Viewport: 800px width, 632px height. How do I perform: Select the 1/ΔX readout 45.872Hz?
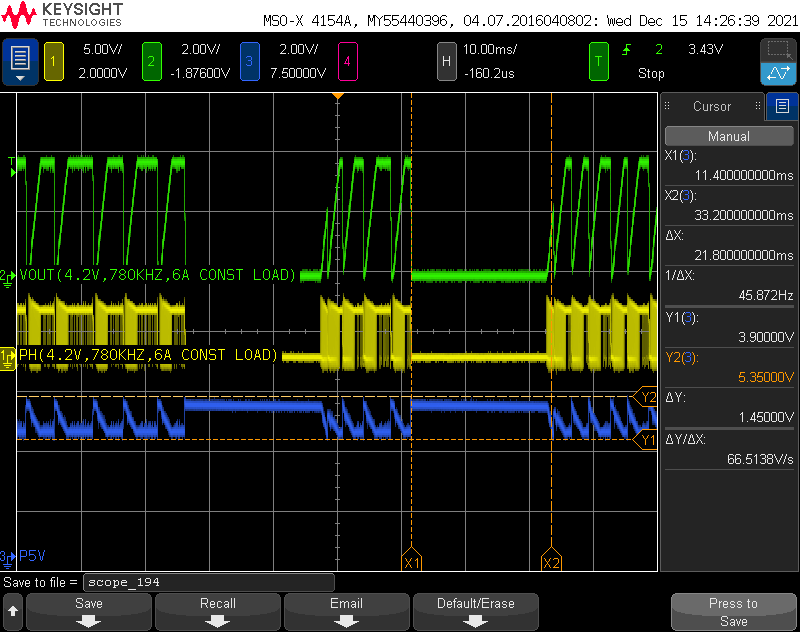click(766, 295)
